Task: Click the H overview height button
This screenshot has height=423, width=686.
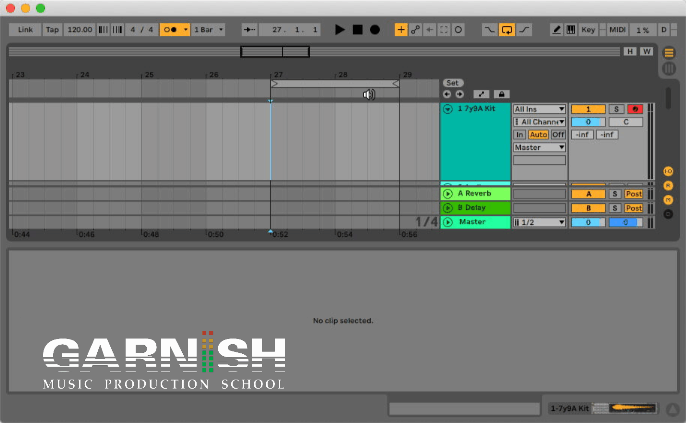Action: (x=630, y=52)
